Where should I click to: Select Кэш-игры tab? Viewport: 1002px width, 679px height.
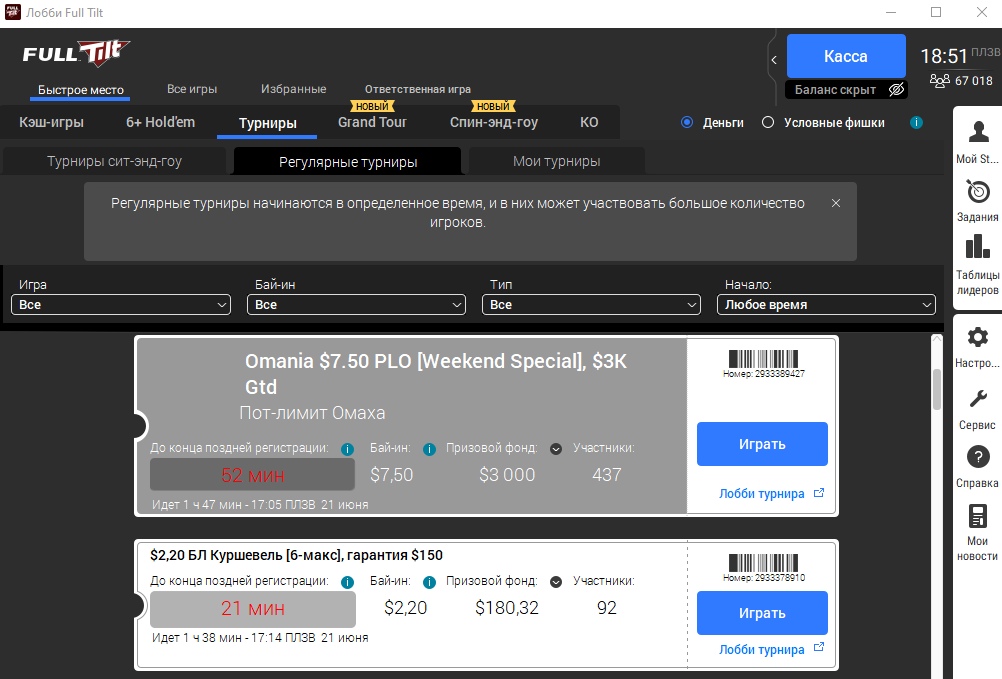51,122
